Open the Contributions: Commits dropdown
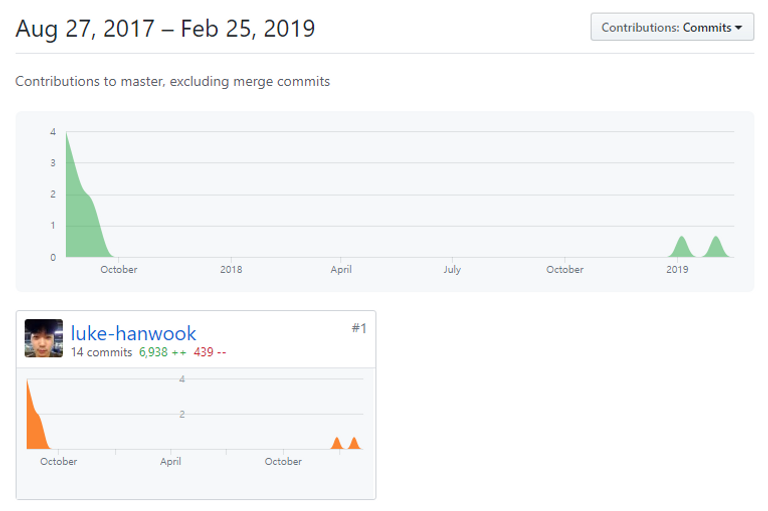Image resolution: width=768 pixels, height=511 pixels. [x=672, y=27]
